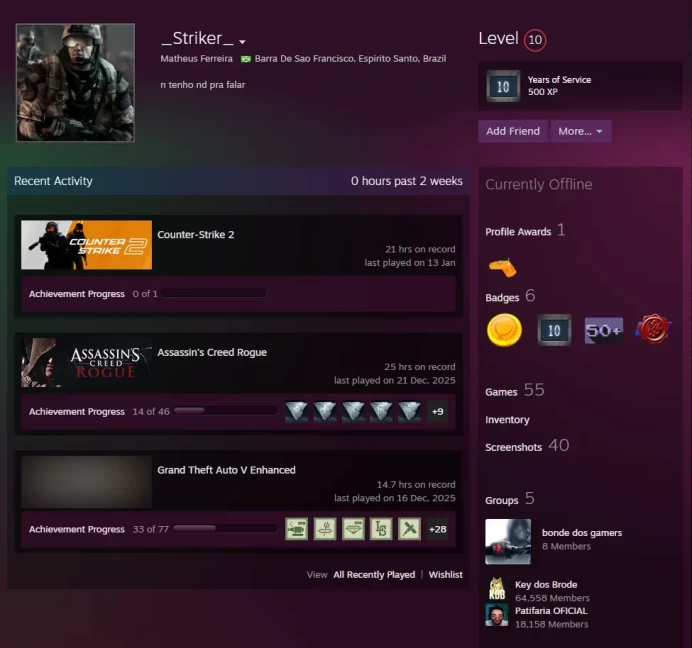Click the gold coin badge
Image resolution: width=692 pixels, height=648 pixels.
[x=504, y=330]
